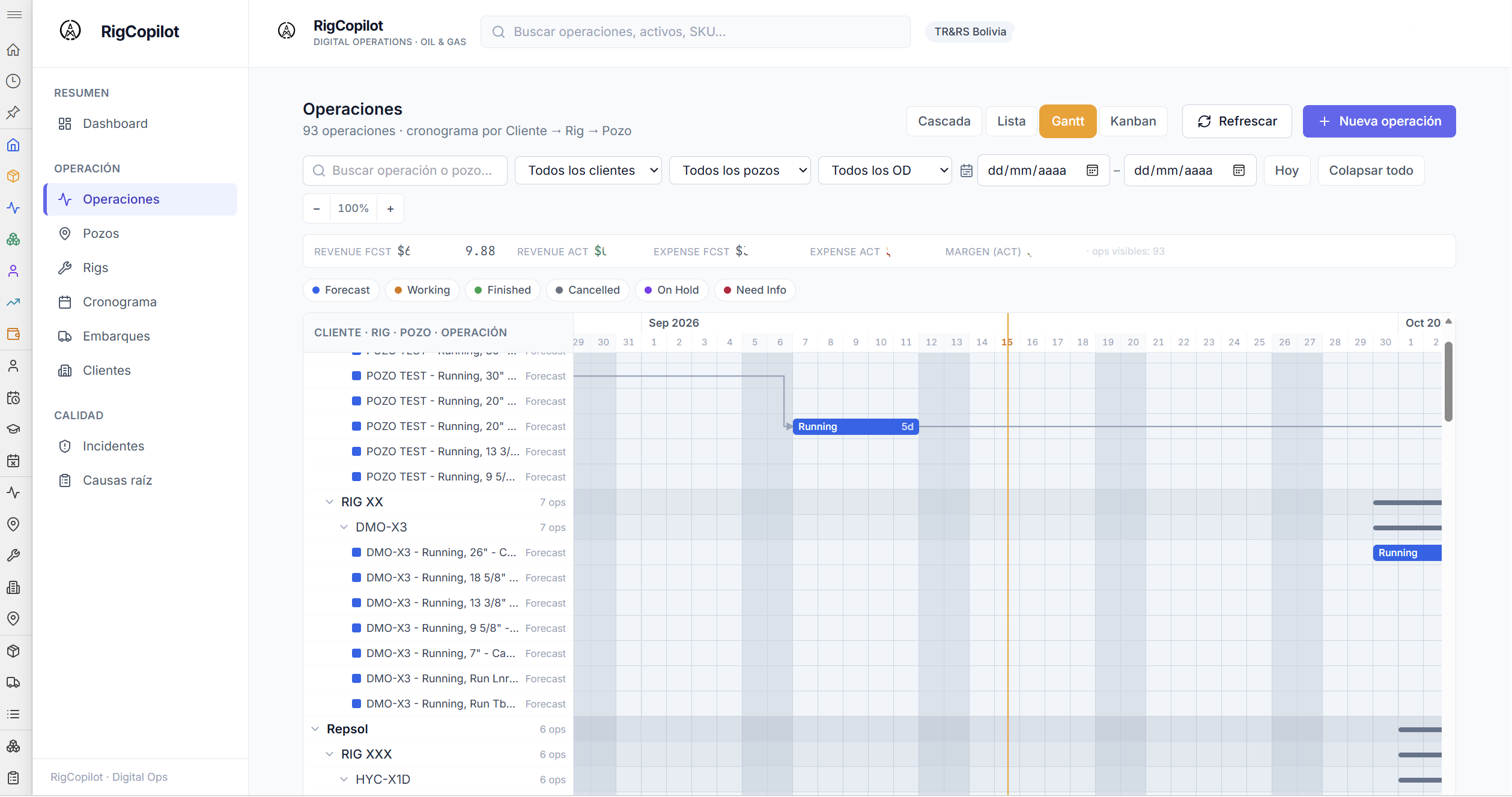Click the pushpin icon in the rail
The width and height of the screenshot is (1512, 797).
(x=13, y=112)
